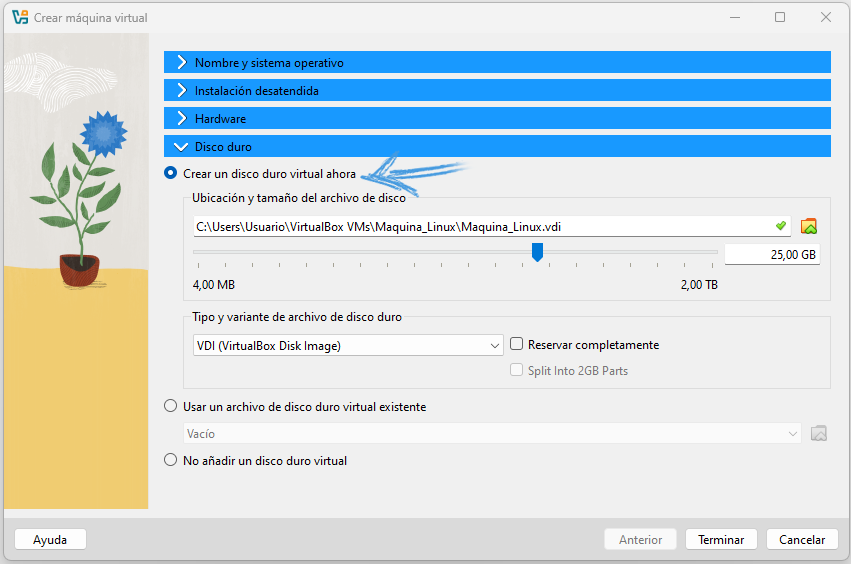Minimize the wizard window

click(734, 17)
